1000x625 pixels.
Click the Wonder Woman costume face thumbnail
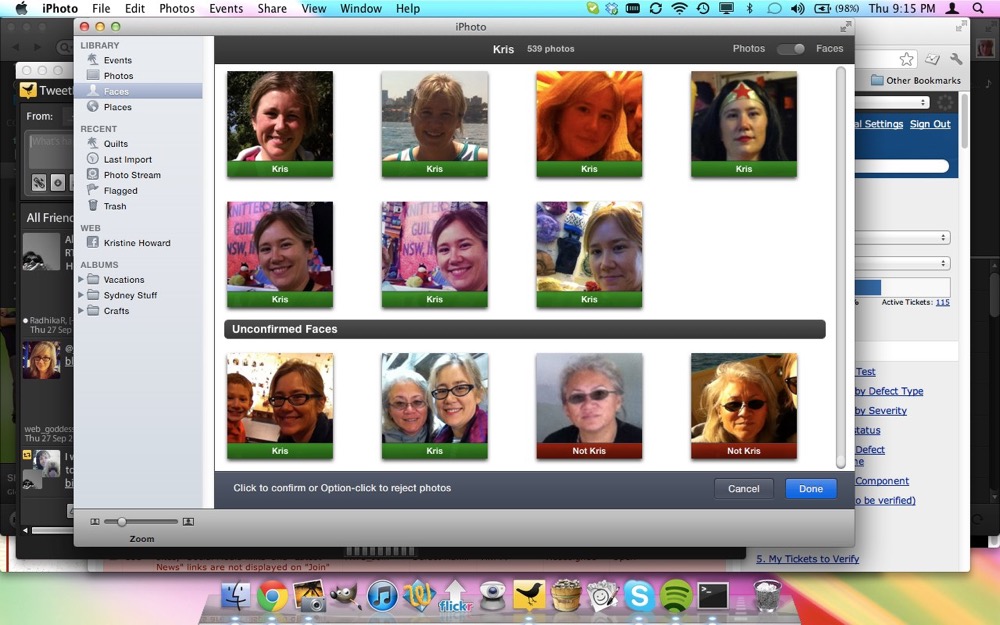(x=743, y=118)
